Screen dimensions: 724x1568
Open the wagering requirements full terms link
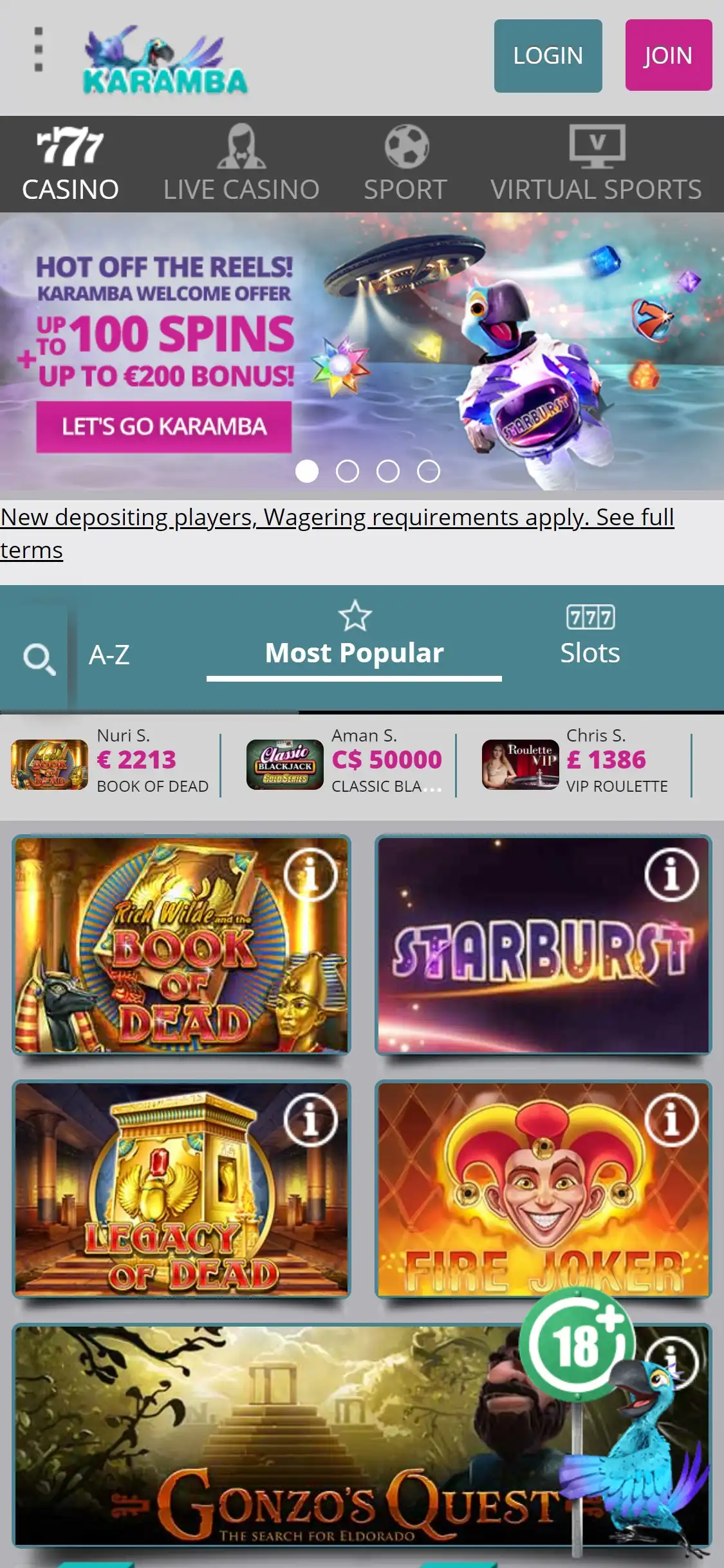click(337, 534)
